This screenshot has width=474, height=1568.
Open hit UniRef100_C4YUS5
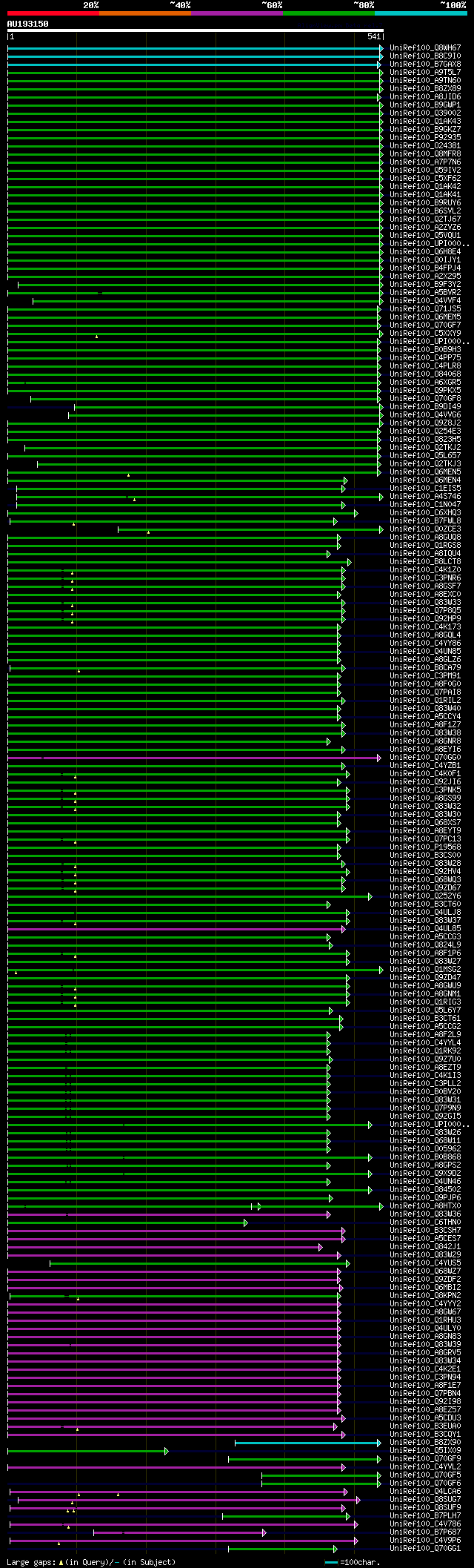tap(425, 1263)
